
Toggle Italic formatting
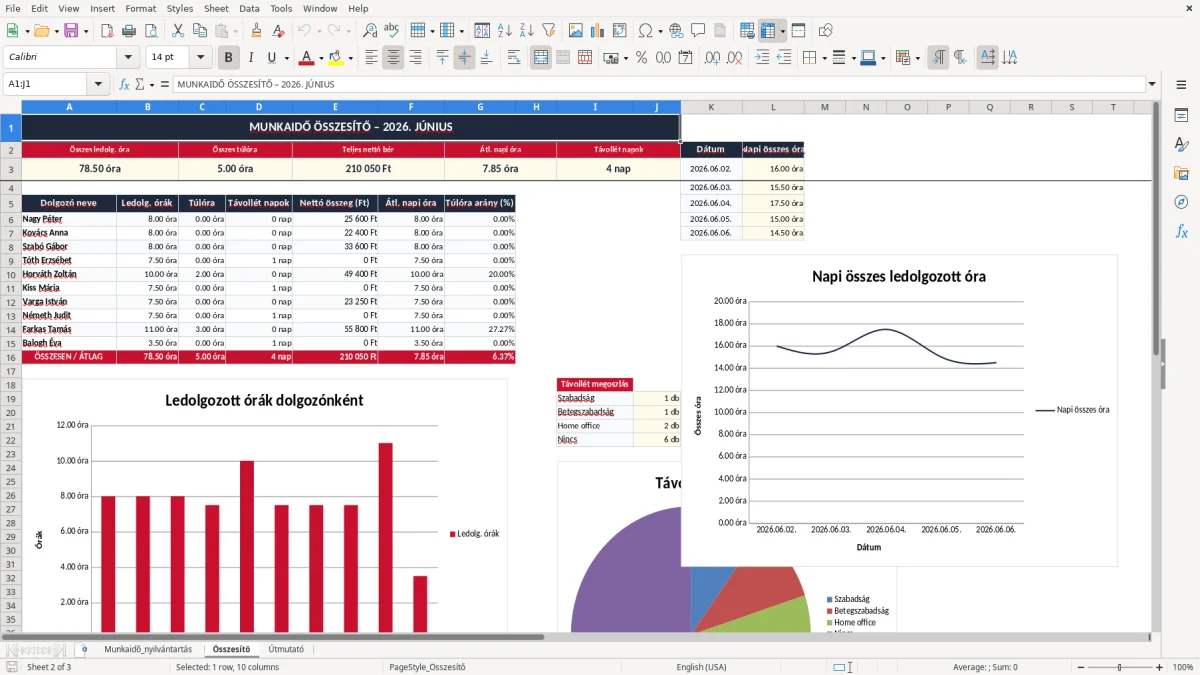tap(251, 57)
